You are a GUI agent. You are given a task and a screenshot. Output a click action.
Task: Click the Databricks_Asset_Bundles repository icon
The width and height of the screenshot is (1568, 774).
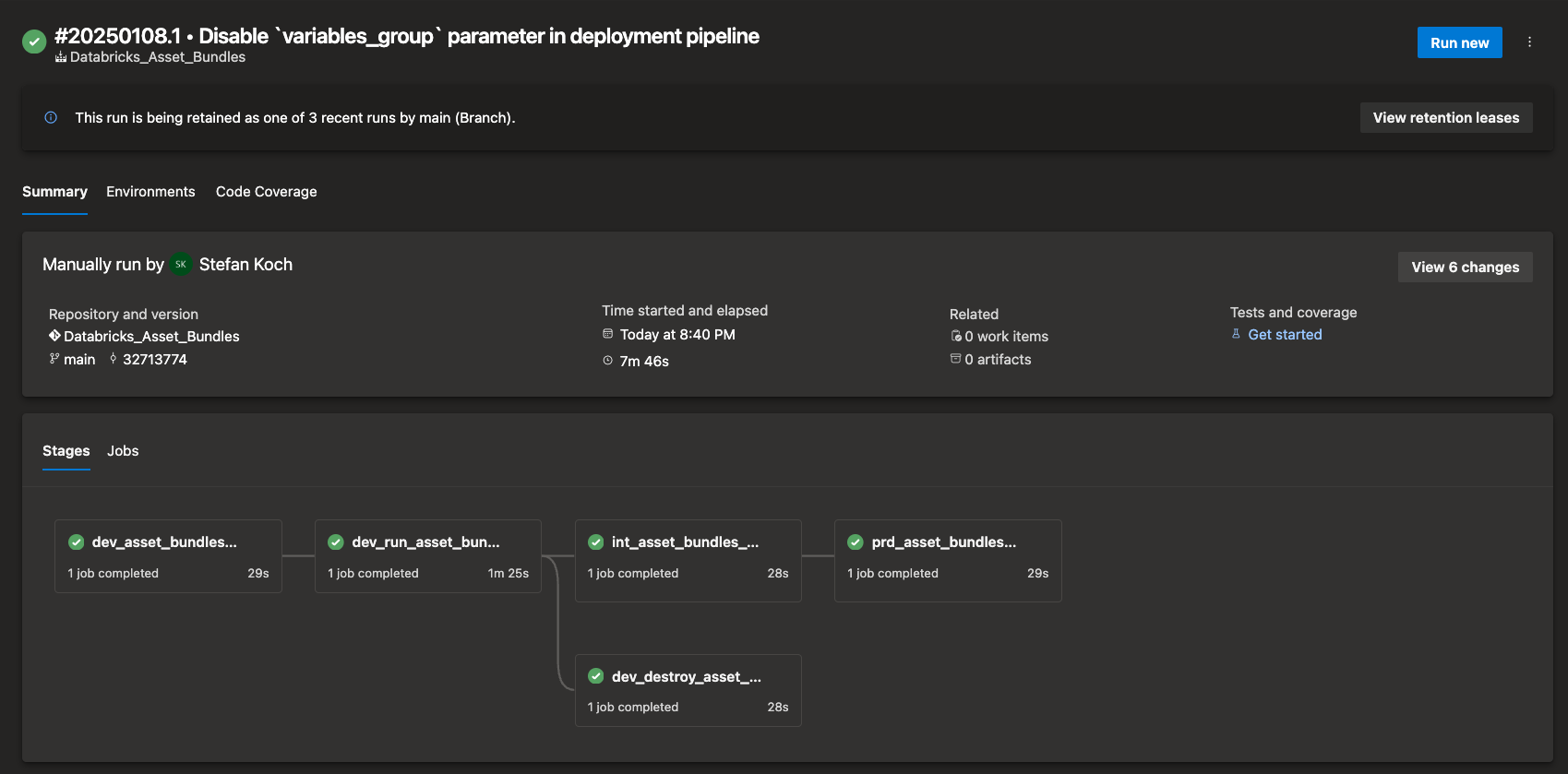(54, 336)
